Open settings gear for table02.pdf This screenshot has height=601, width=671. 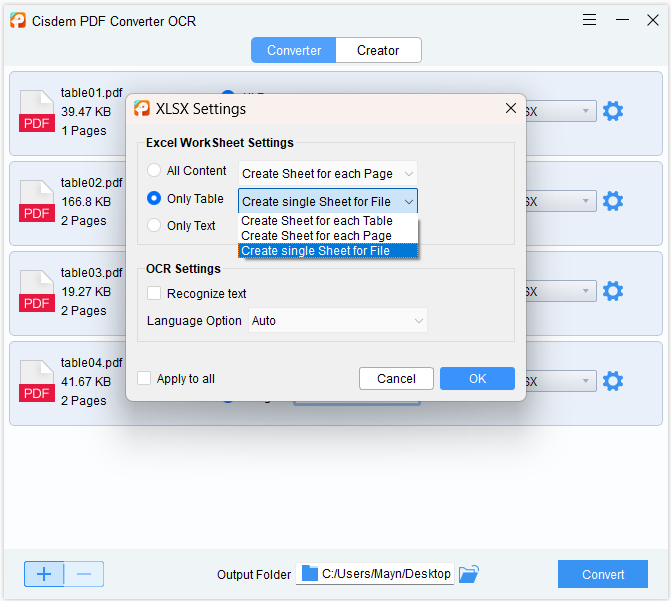tap(613, 201)
